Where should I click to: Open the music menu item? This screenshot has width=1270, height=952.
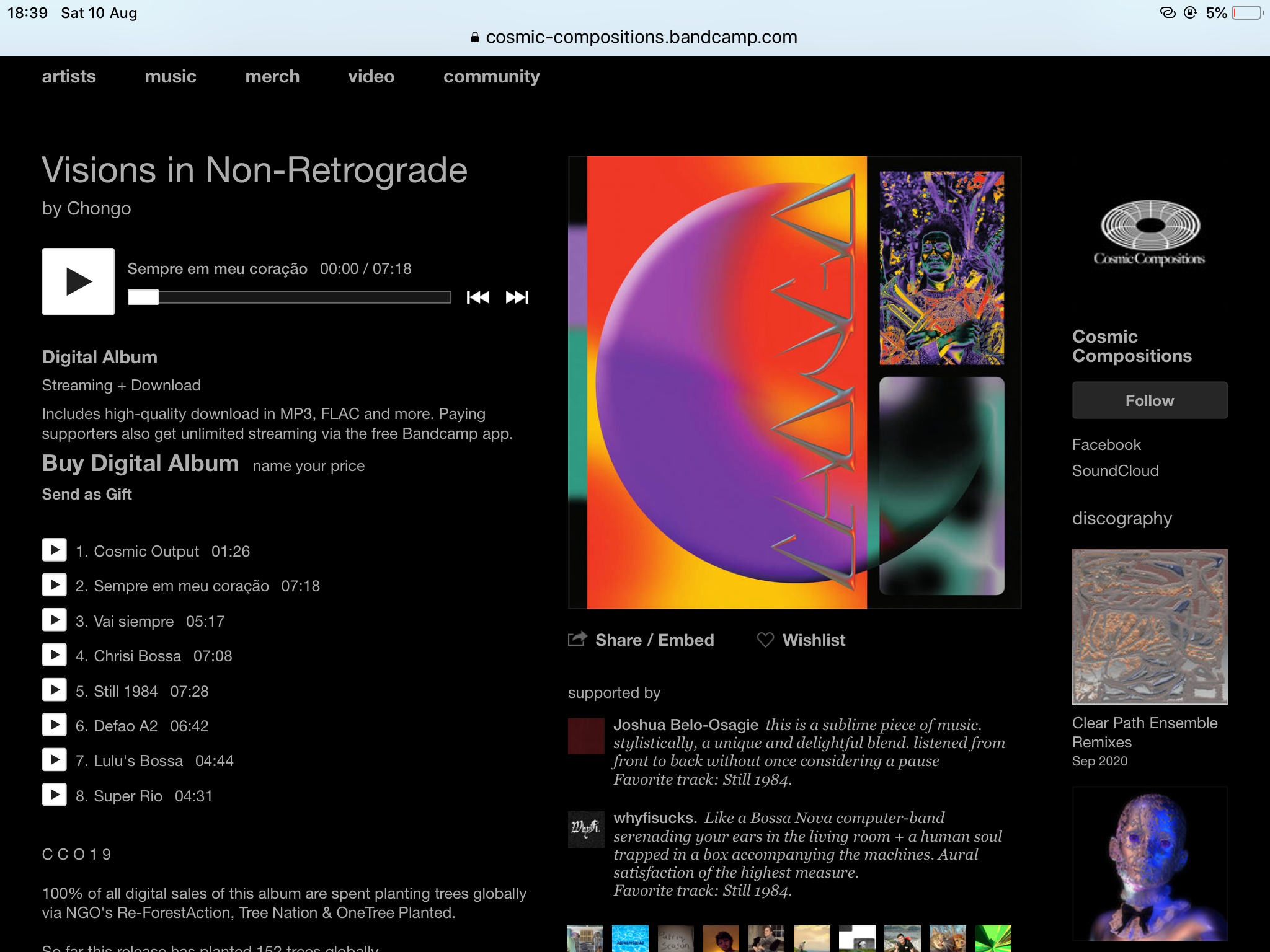click(171, 76)
